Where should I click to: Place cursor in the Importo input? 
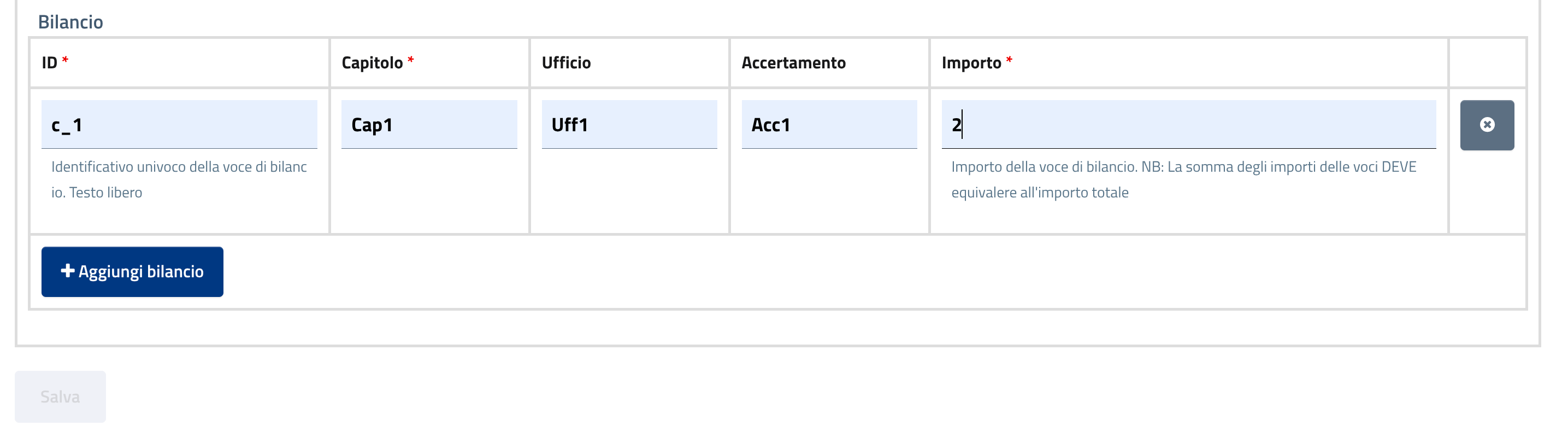[x=1188, y=125]
